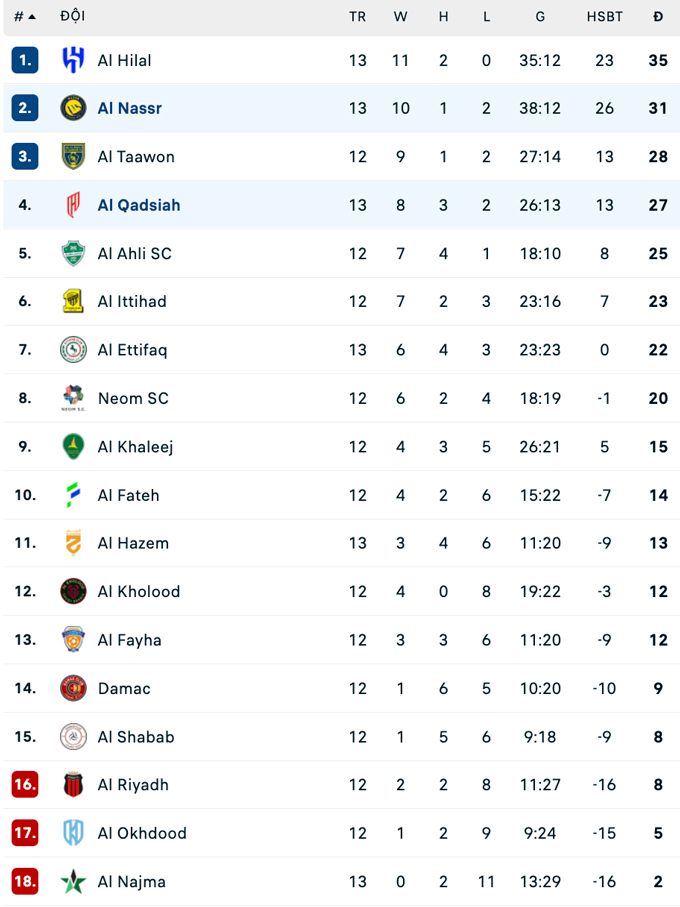The image size is (680, 907).
Task: Click the Al Hilal club logo
Action: (73, 60)
